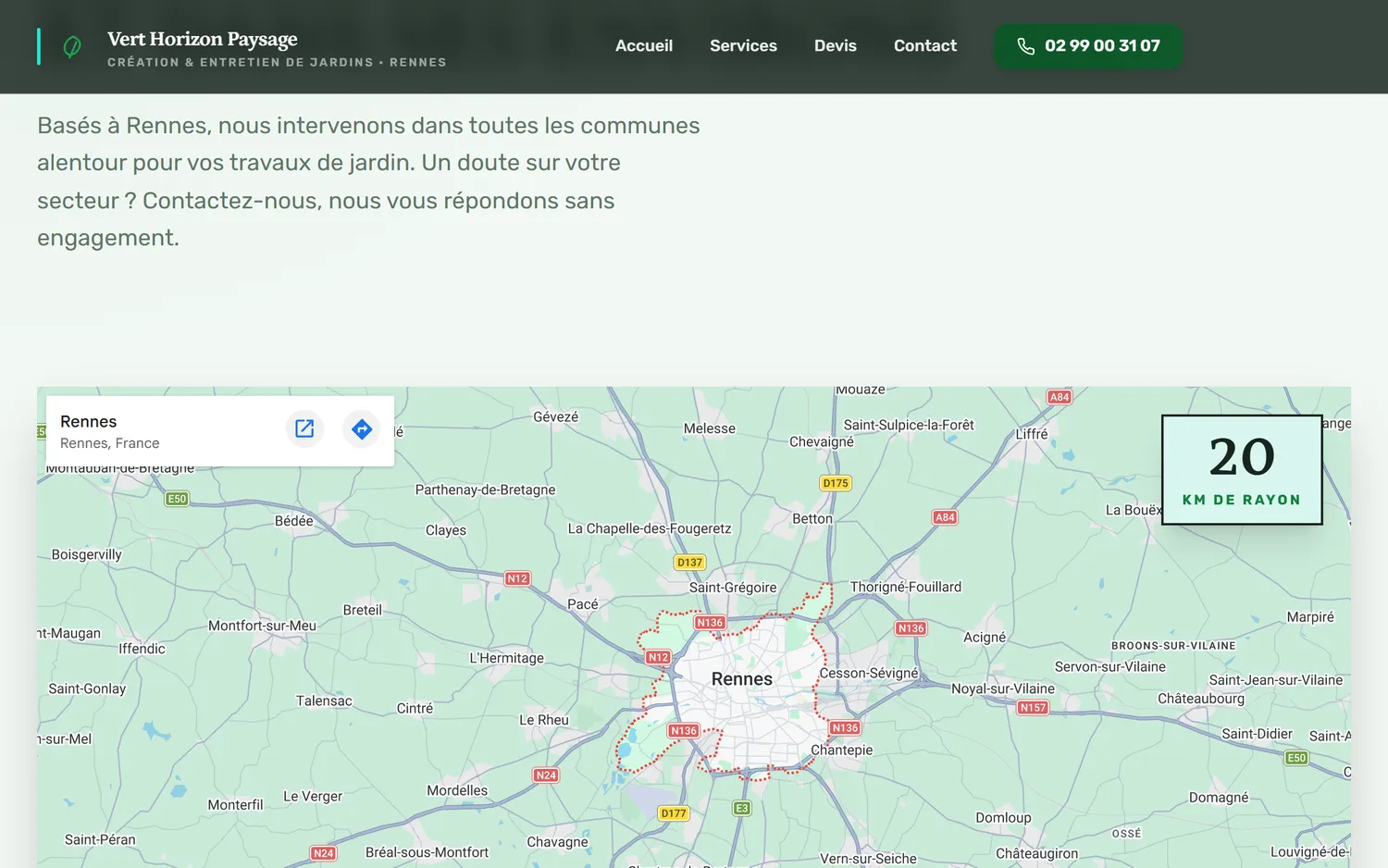This screenshot has height=868, width=1388.
Task: Click Talensac label on map
Action: coord(324,701)
